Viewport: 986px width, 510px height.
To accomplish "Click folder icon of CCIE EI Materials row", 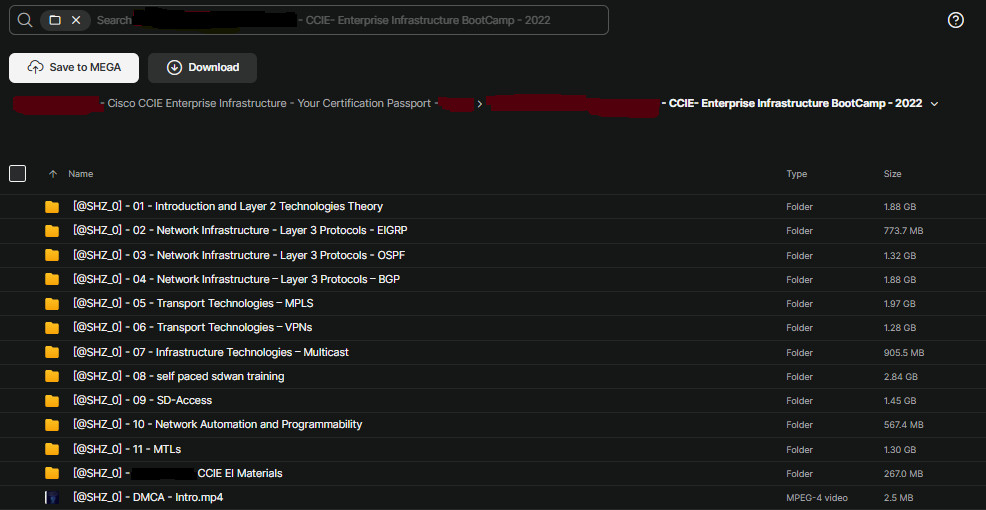I will click(52, 474).
